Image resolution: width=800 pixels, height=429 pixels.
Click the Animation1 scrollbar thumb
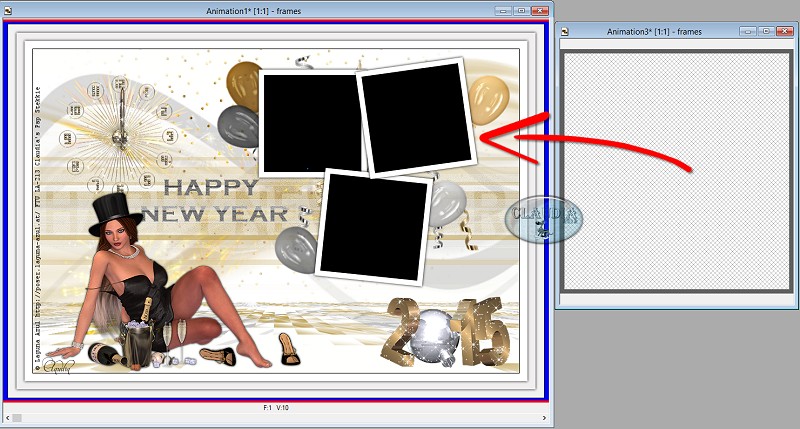click(17, 418)
